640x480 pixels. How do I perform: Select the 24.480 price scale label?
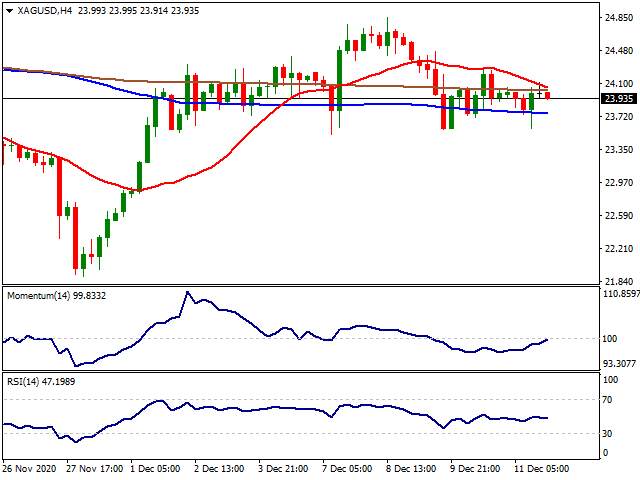(619, 51)
